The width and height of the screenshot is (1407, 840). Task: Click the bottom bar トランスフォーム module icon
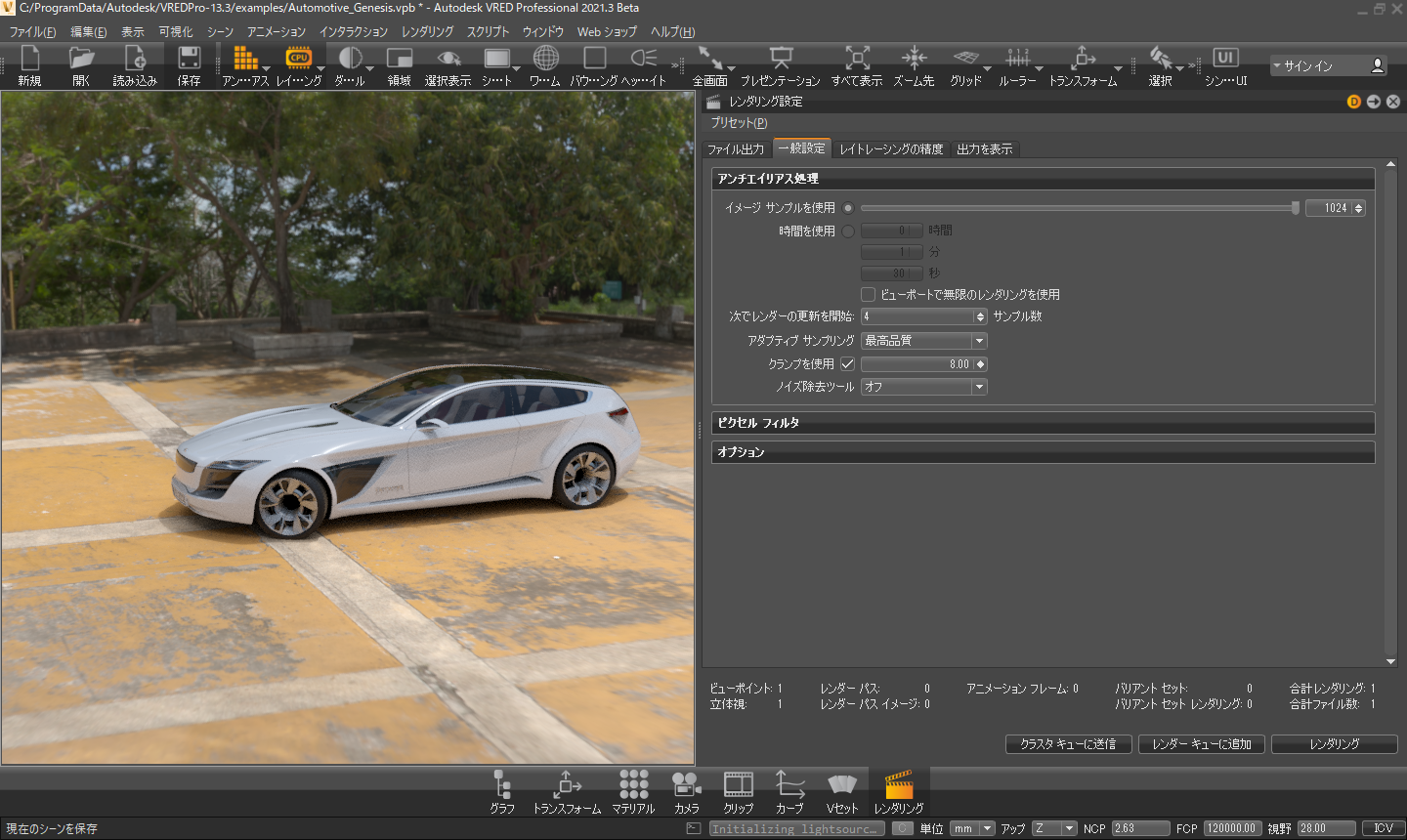[x=567, y=785]
